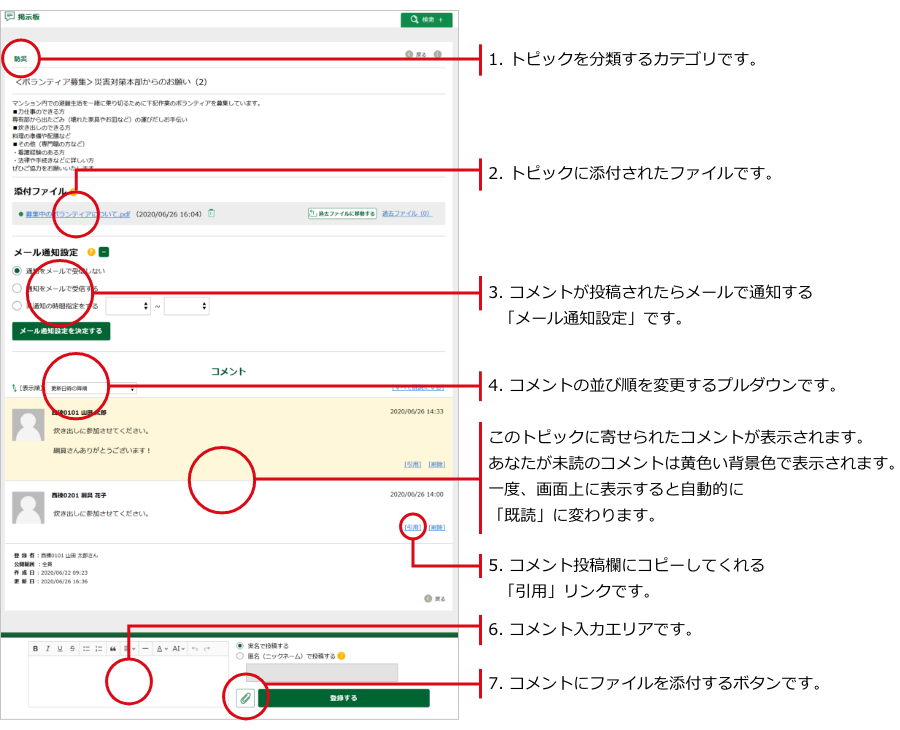The image size is (900, 730).
Task: Click the help icon next to メール通知設定
Action: coord(92,252)
